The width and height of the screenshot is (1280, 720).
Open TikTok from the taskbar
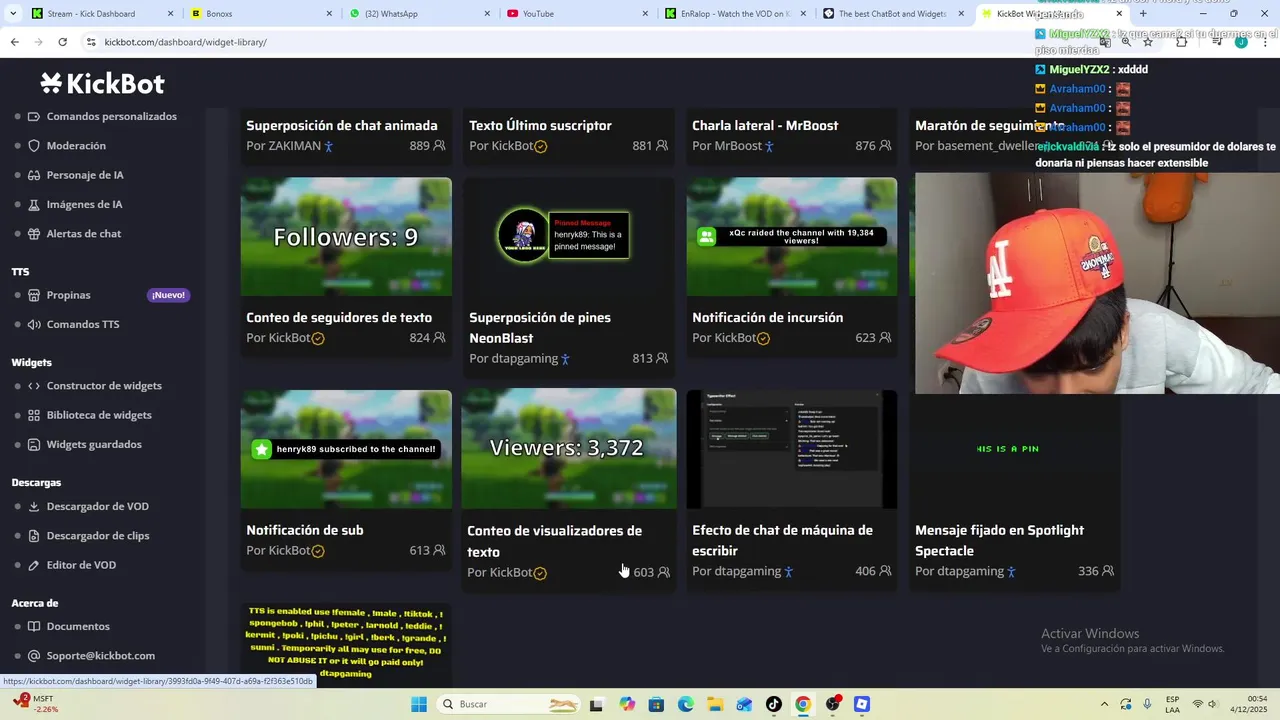(774, 704)
